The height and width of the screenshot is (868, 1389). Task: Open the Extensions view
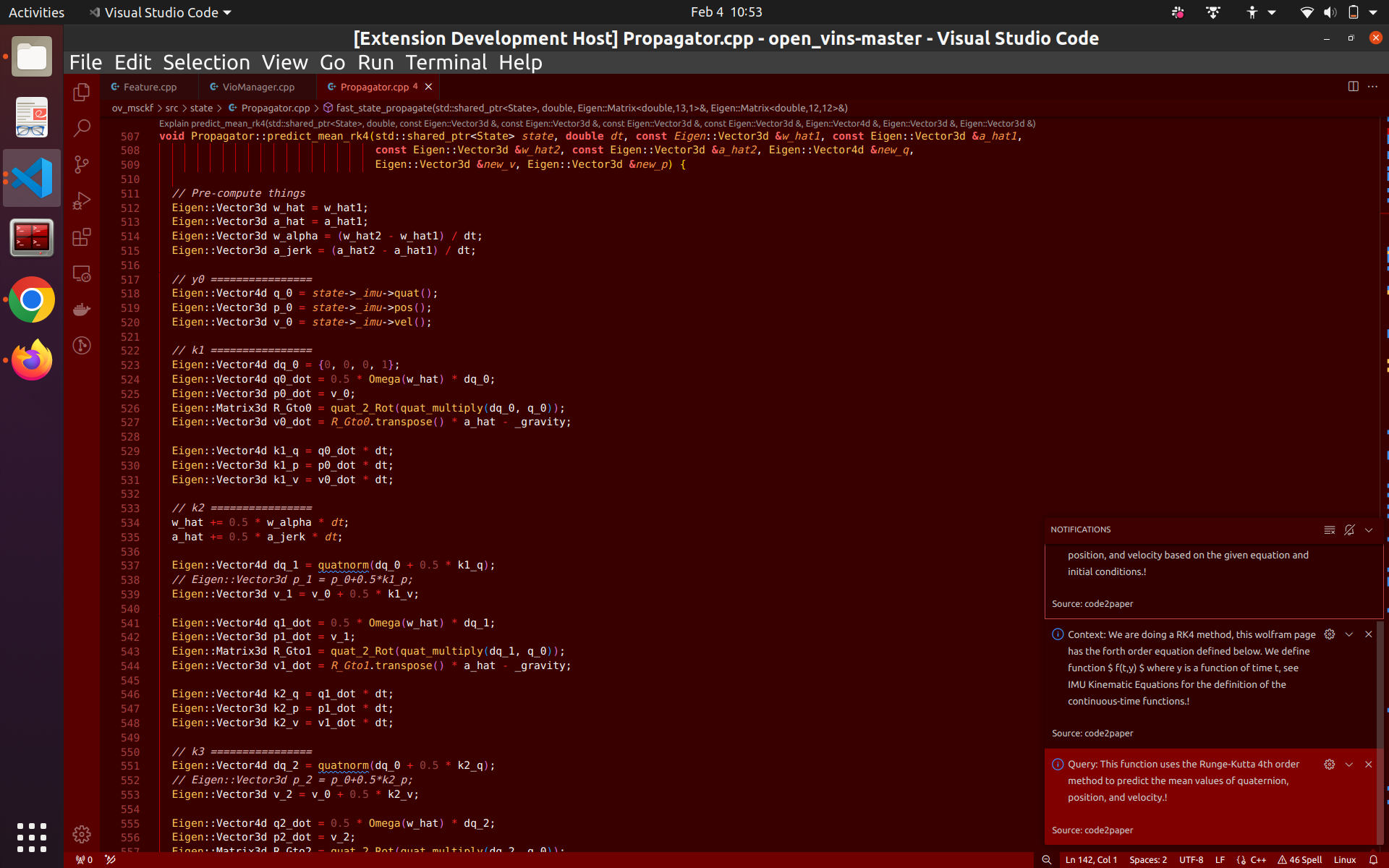tap(82, 237)
